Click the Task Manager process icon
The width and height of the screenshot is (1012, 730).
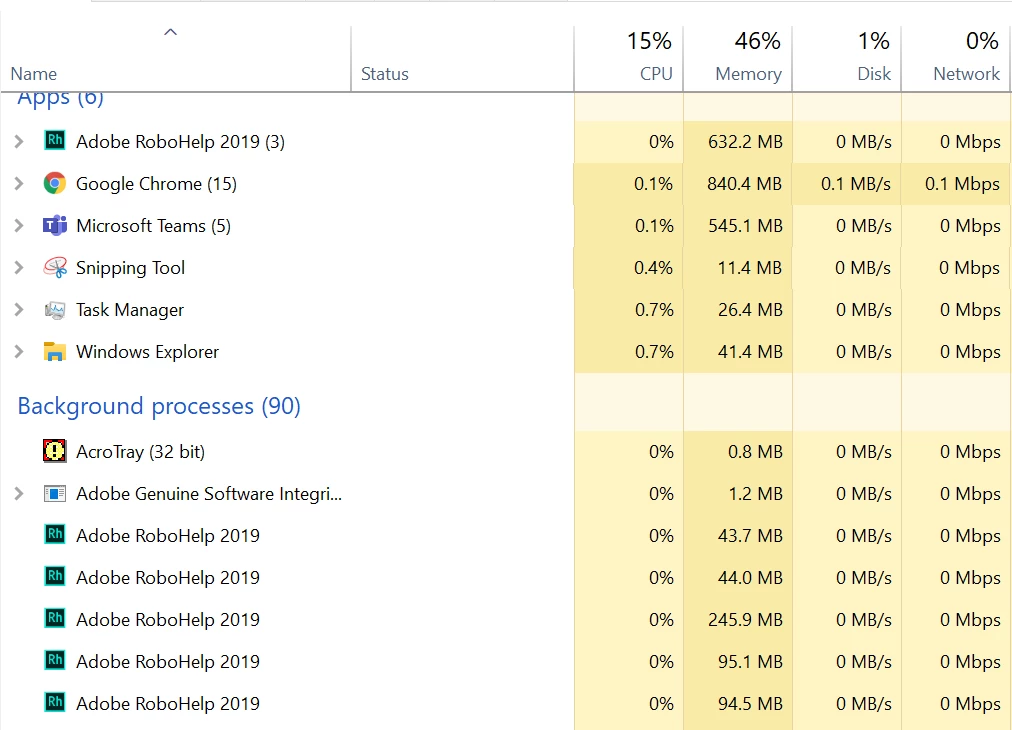[x=55, y=310]
